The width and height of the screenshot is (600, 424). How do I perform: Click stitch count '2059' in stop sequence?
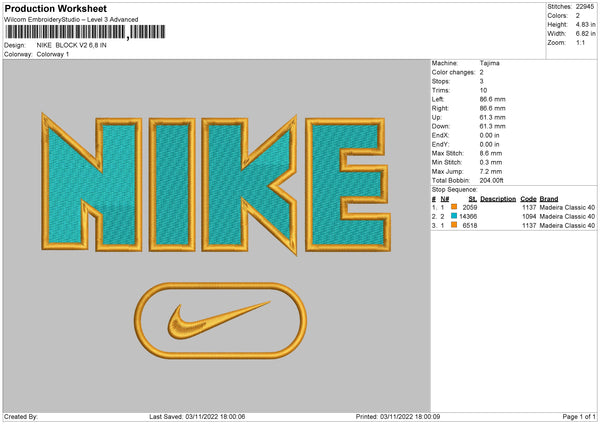470,207
